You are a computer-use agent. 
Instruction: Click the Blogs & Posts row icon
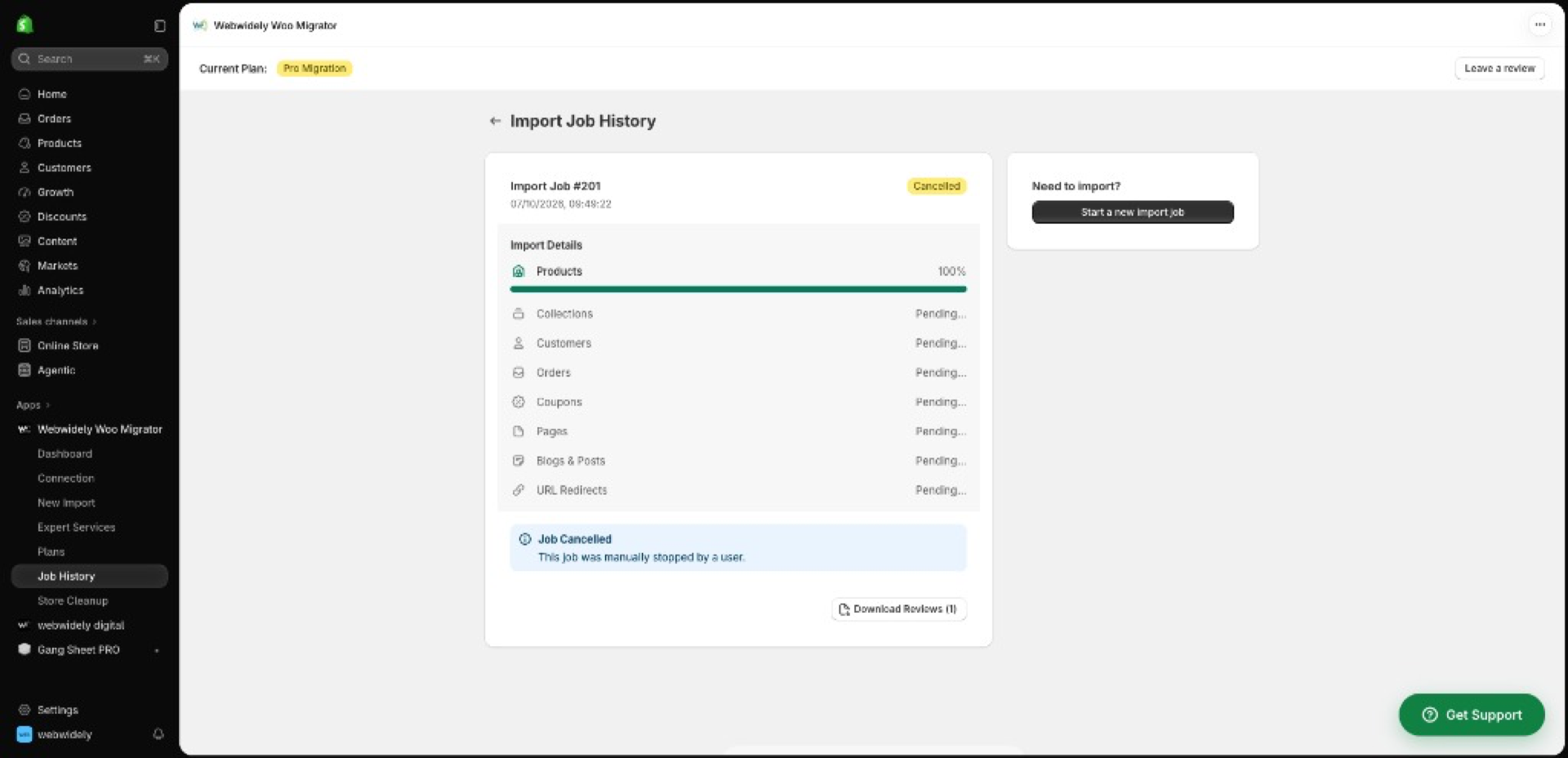(x=519, y=461)
